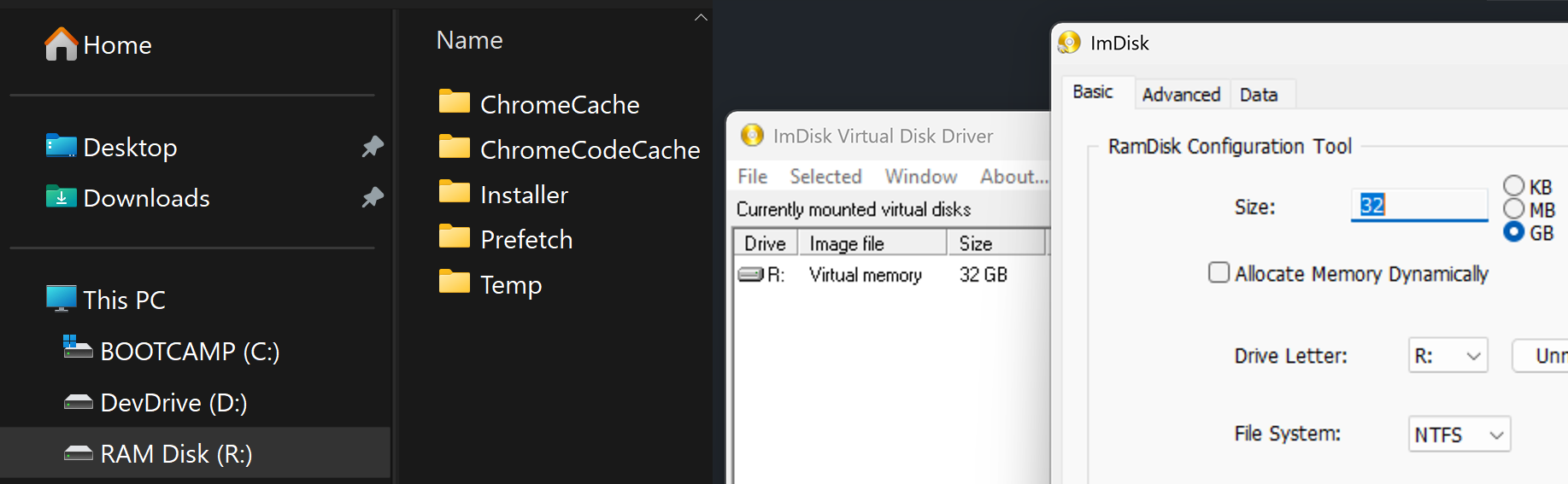The image size is (1568, 484).
Task: Click the DevDrive (D:) drive icon
Action: (x=79, y=402)
